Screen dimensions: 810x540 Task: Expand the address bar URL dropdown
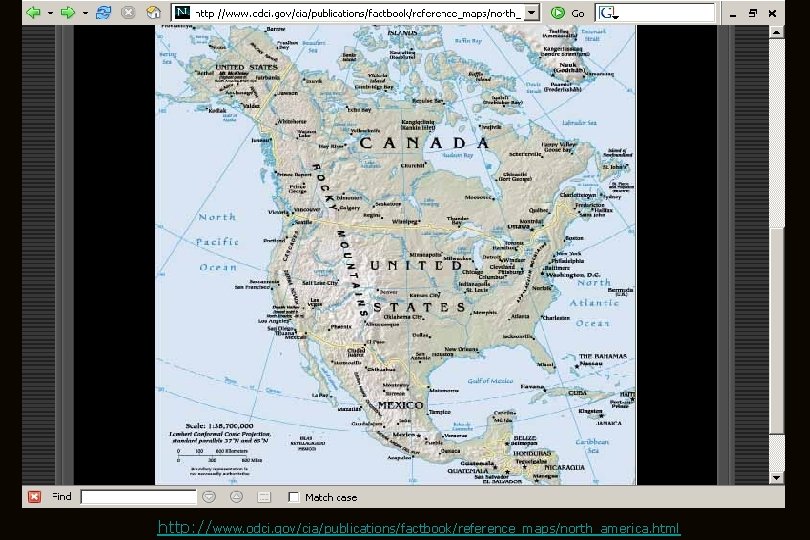[532, 13]
